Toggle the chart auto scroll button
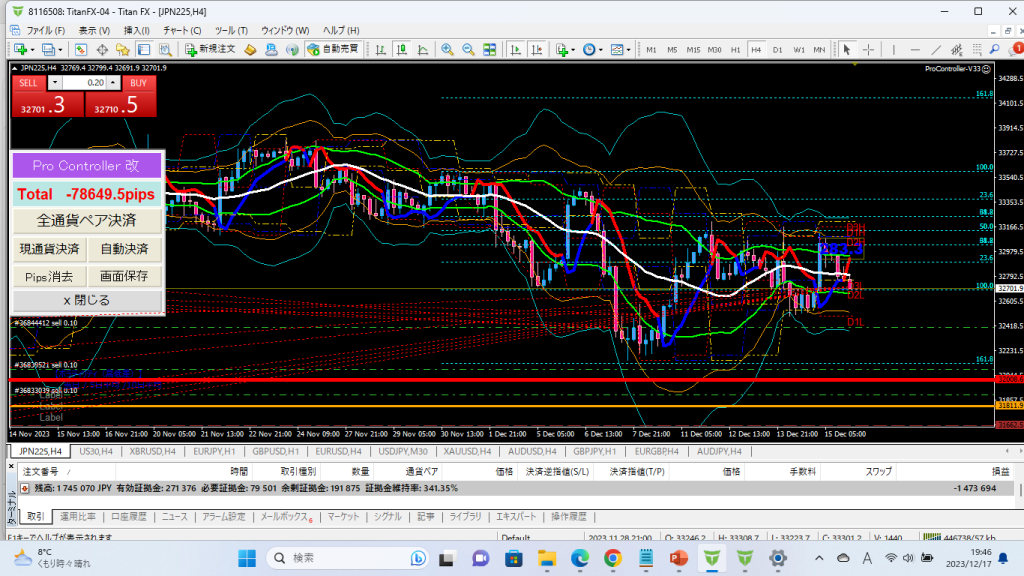This screenshot has height=576, width=1024. [516, 49]
